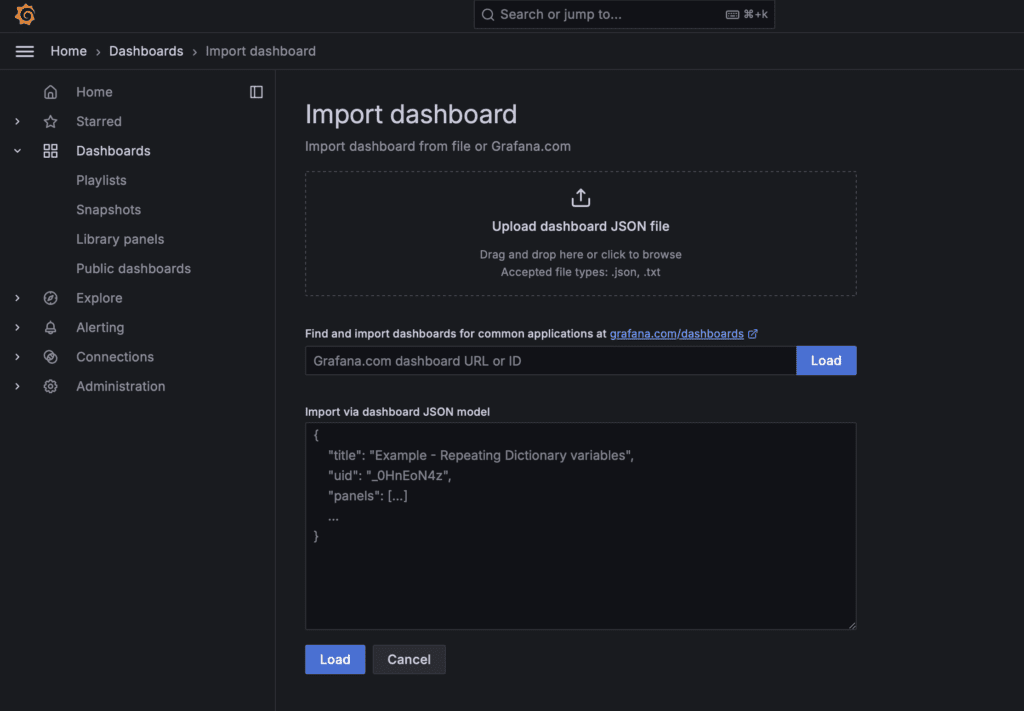Click 'Accepted file types: .json, .txt' text
This screenshot has height=711, width=1024.
(581, 272)
